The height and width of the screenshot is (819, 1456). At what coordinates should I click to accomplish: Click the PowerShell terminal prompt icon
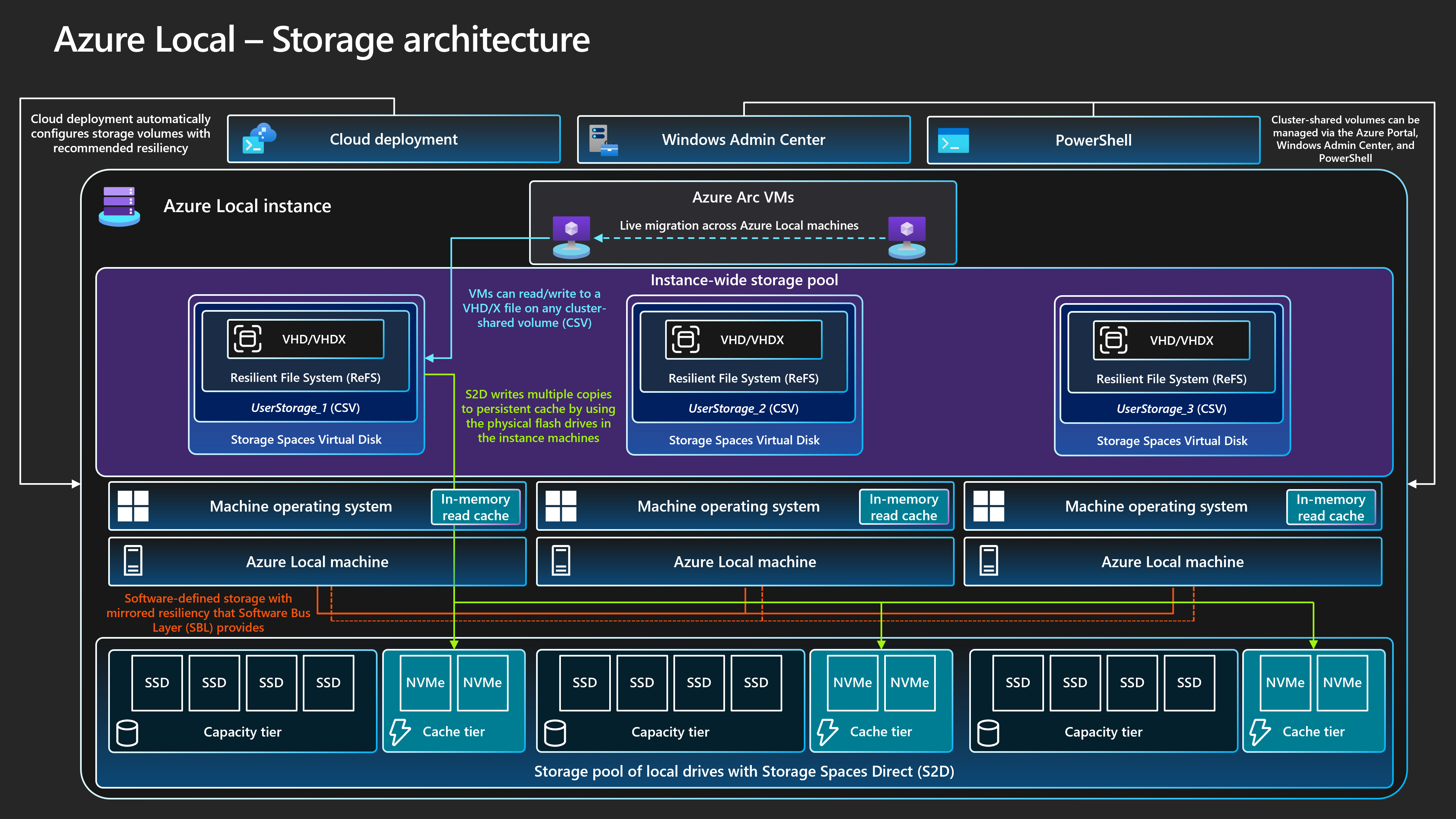953,141
